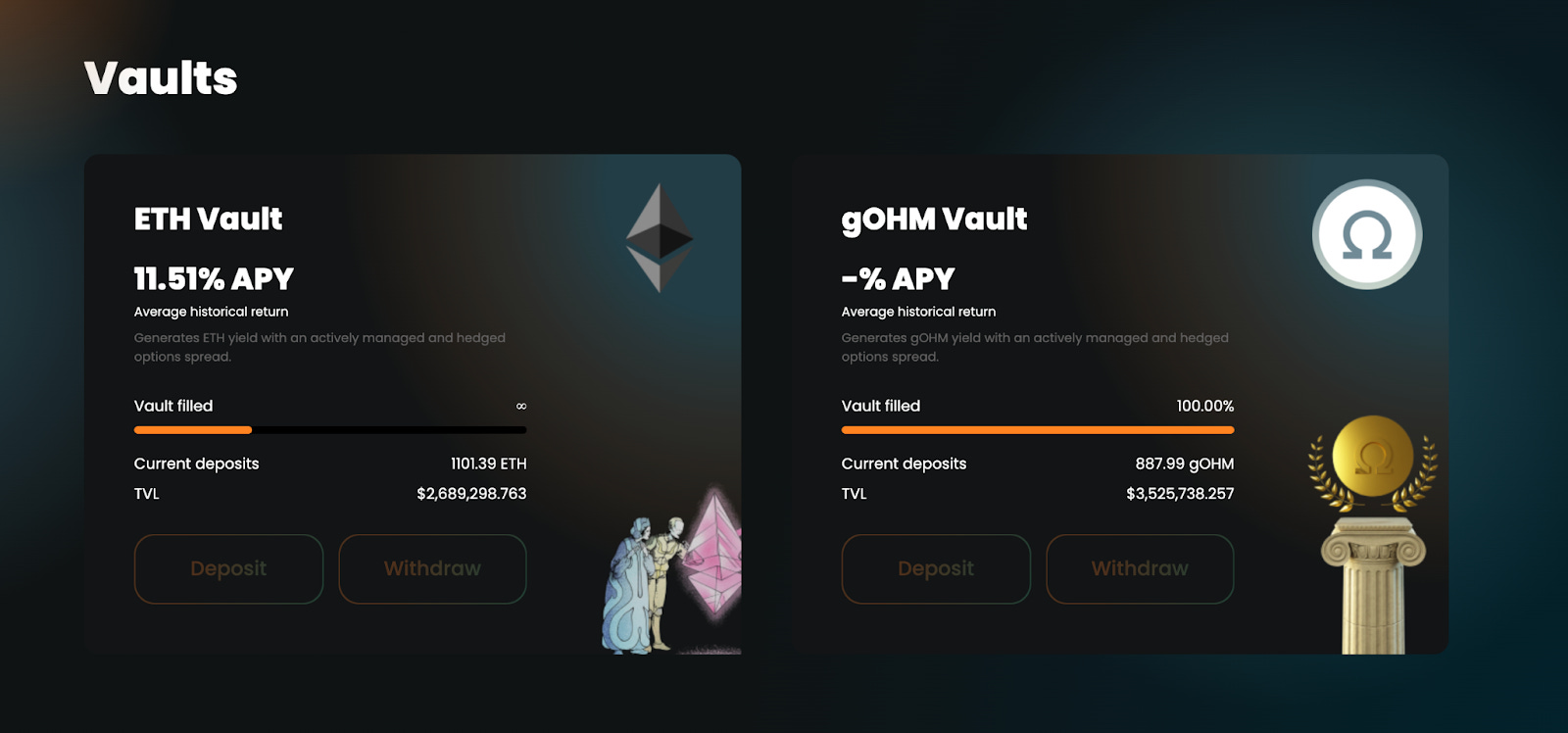Click the gOHM omega circle icon
The image size is (1568, 733).
tap(1367, 234)
